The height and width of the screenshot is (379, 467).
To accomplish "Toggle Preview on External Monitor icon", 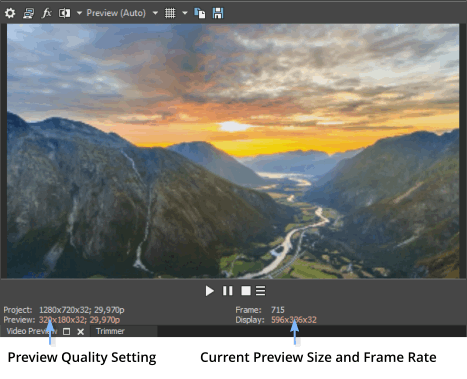I will point(28,13).
